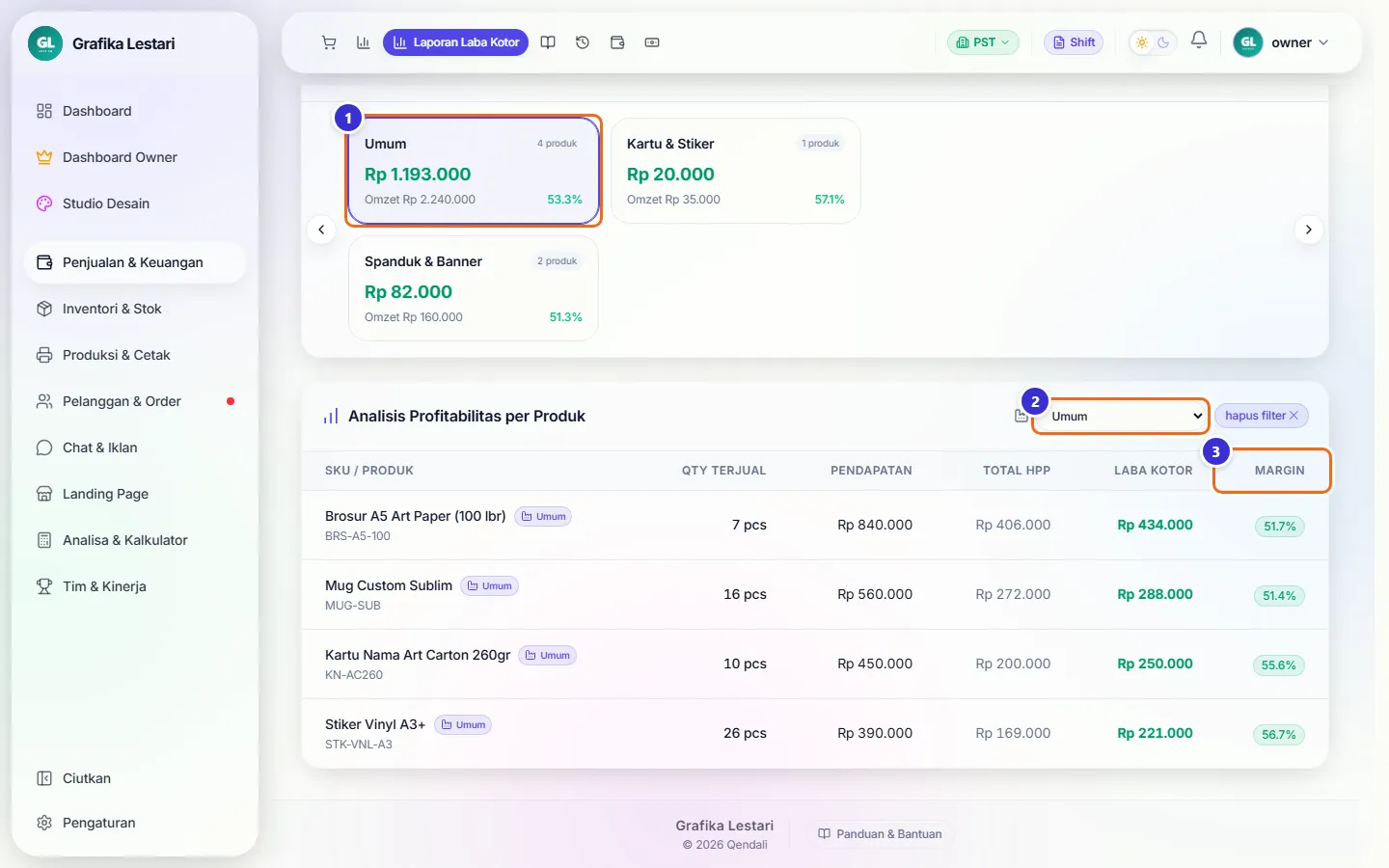Click the Produksi & Cetak printer icon
Image resolution: width=1389 pixels, height=868 pixels.
(x=44, y=355)
